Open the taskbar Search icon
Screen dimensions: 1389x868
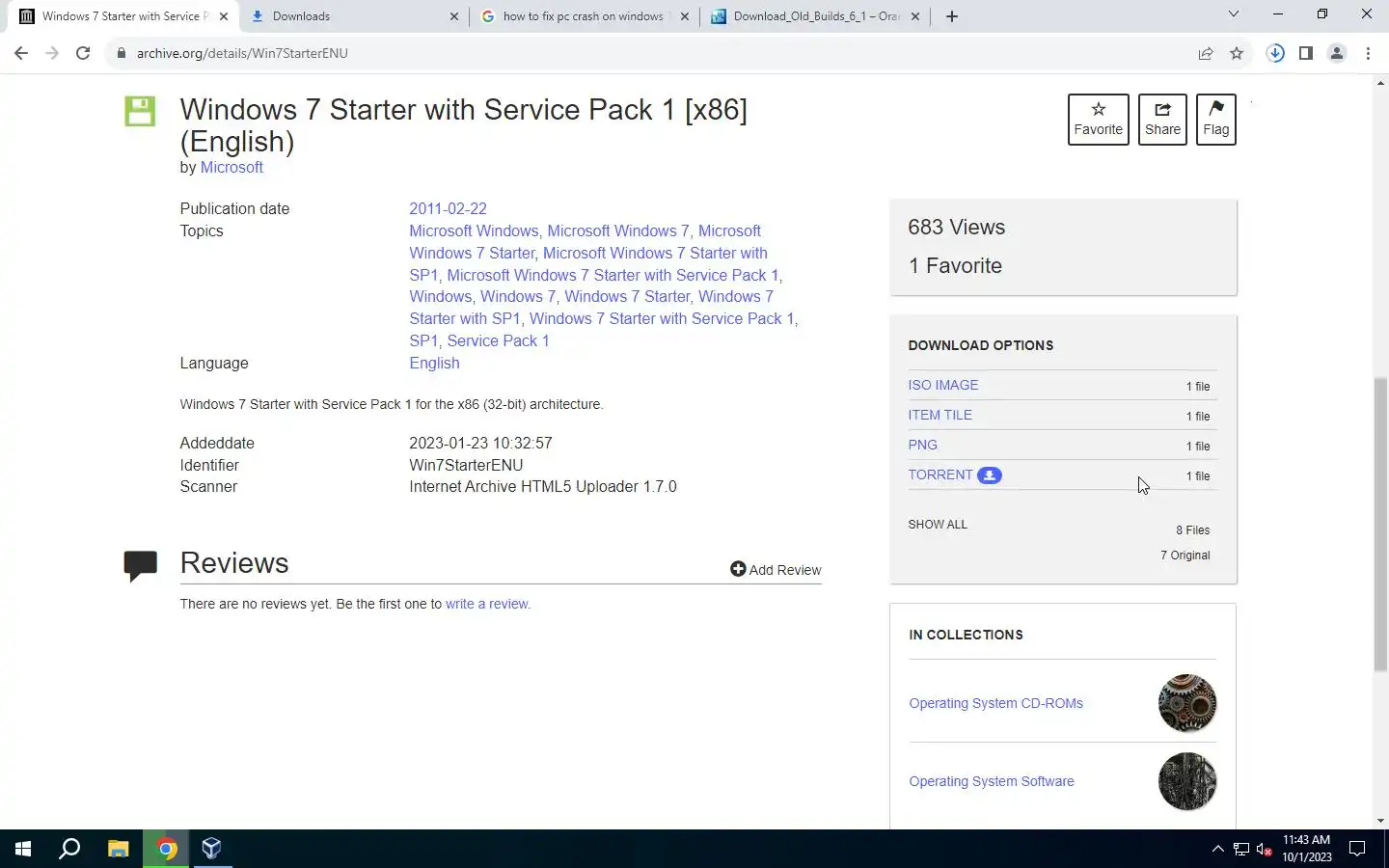pos(69,849)
